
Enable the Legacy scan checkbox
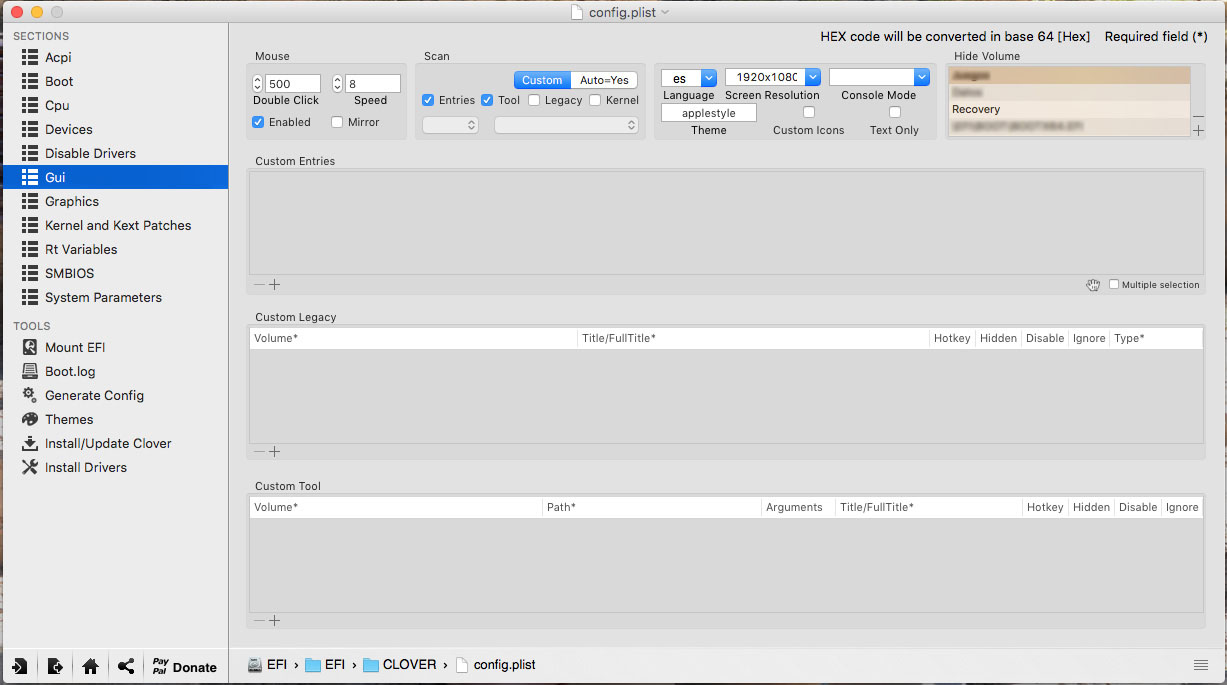click(x=534, y=100)
